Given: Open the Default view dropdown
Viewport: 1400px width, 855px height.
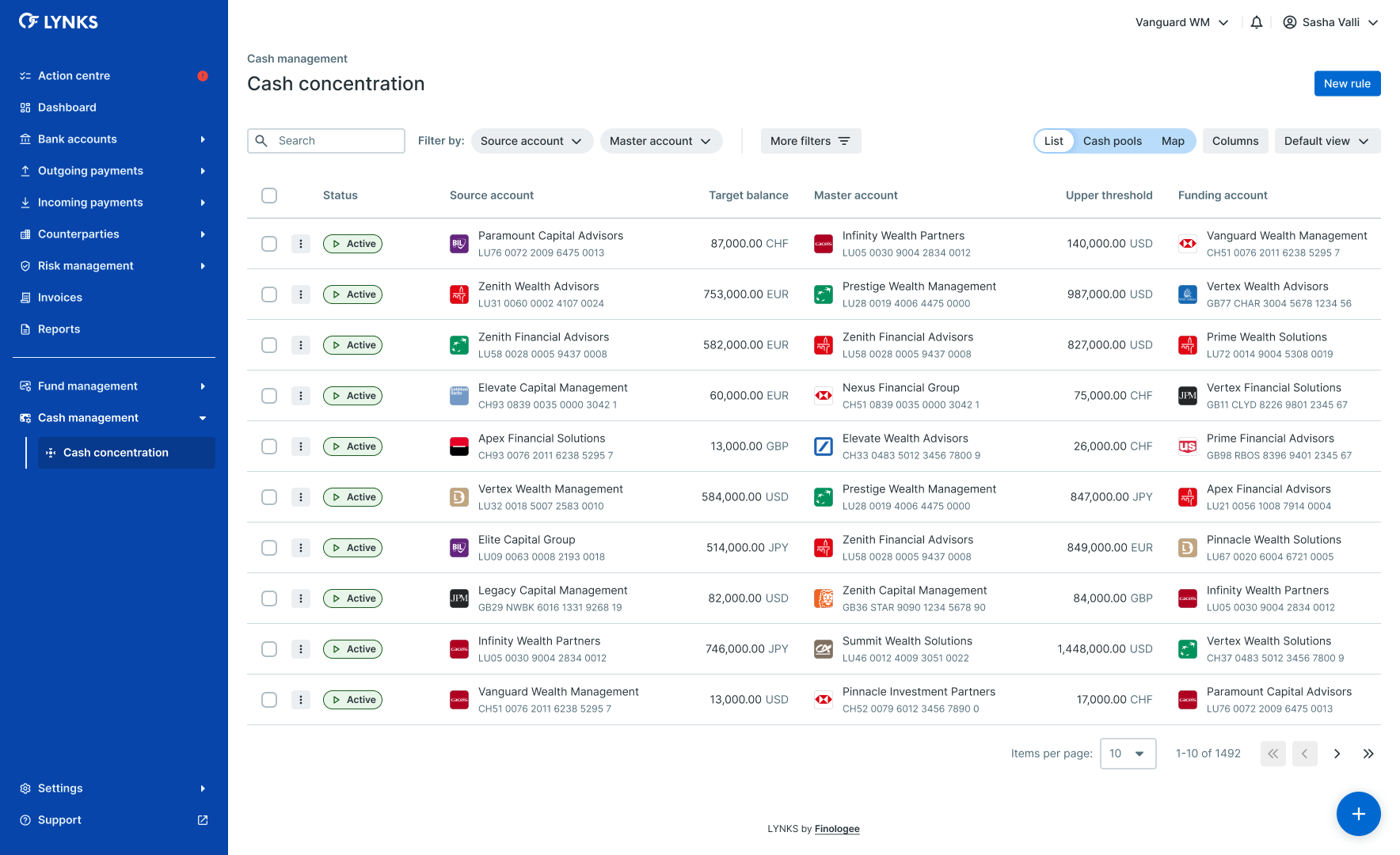Looking at the screenshot, I should [1327, 141].
